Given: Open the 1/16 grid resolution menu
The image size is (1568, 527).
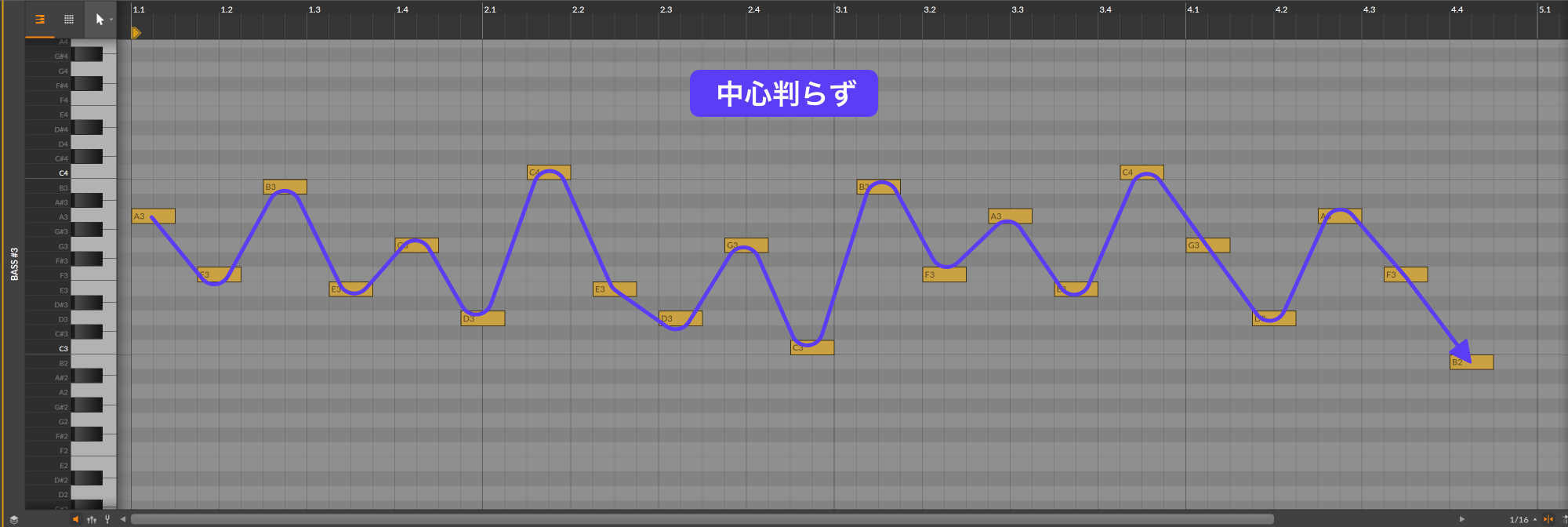Looking at the screenshot, I should click(1519, 519).
